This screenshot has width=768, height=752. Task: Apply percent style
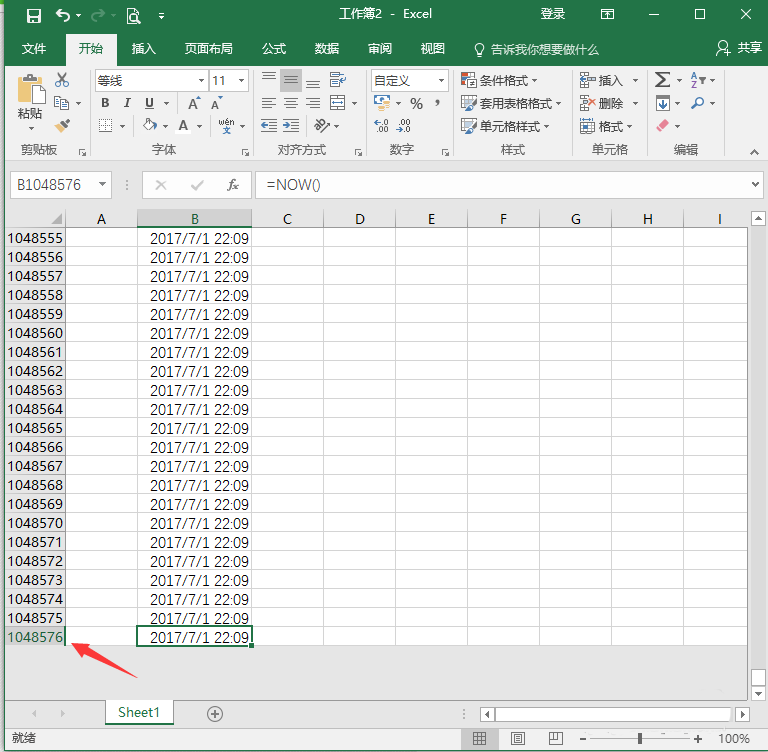tap(416, 103)
